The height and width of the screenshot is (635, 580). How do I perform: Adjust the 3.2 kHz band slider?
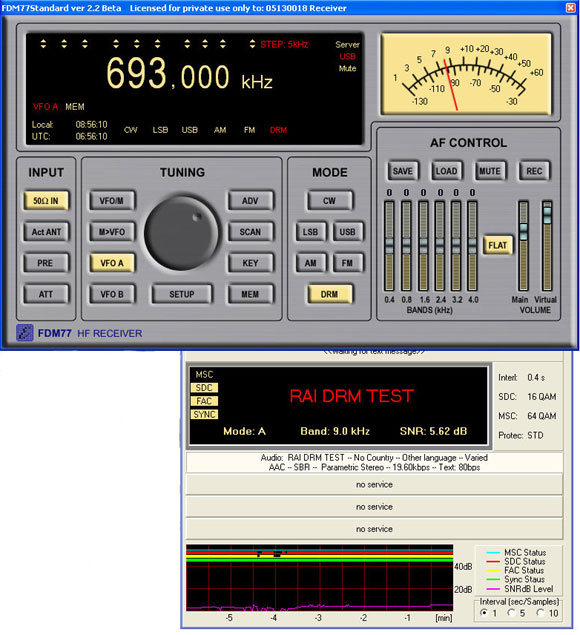tap(456, 245)
